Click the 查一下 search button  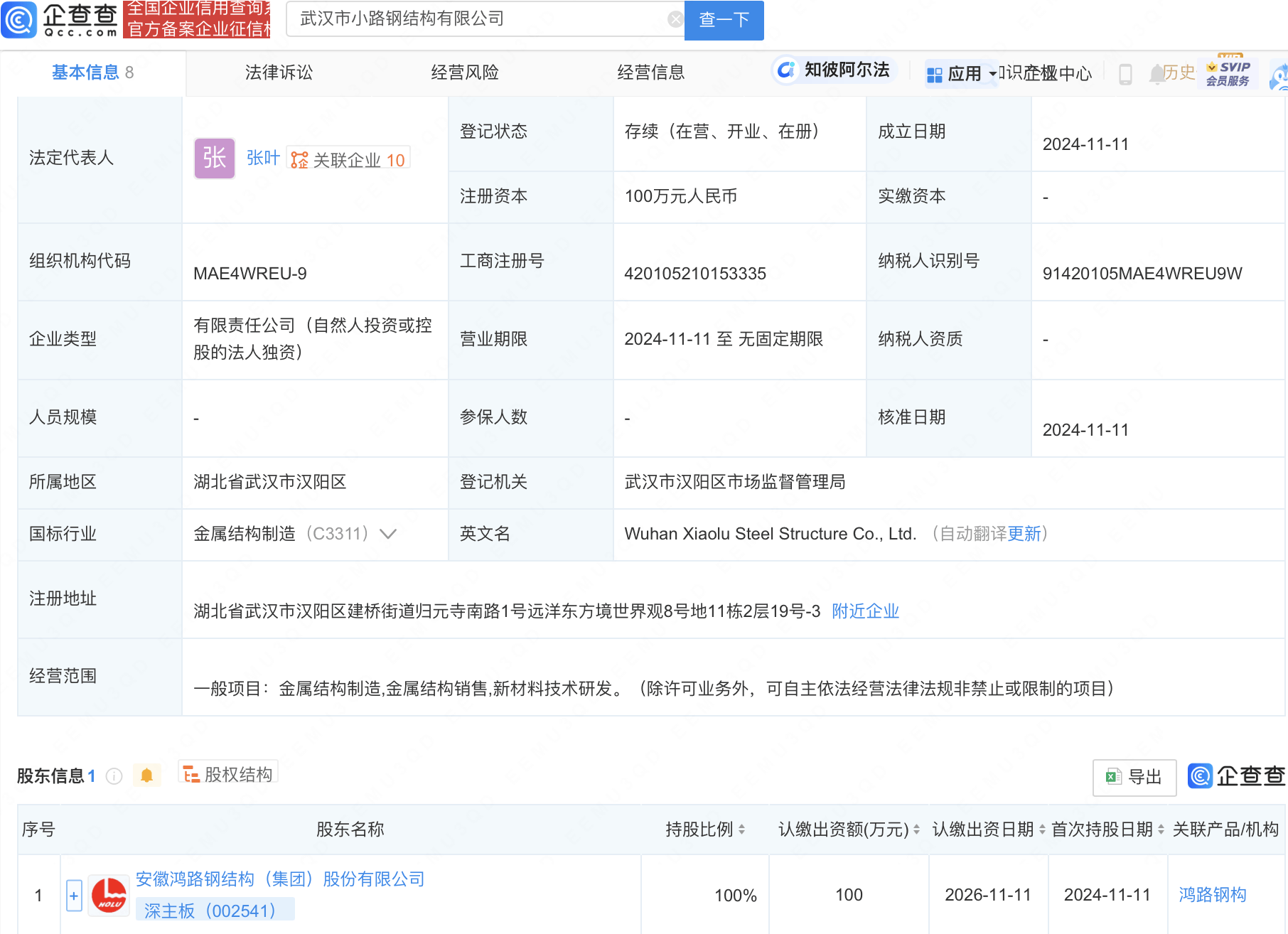point(724,20)
